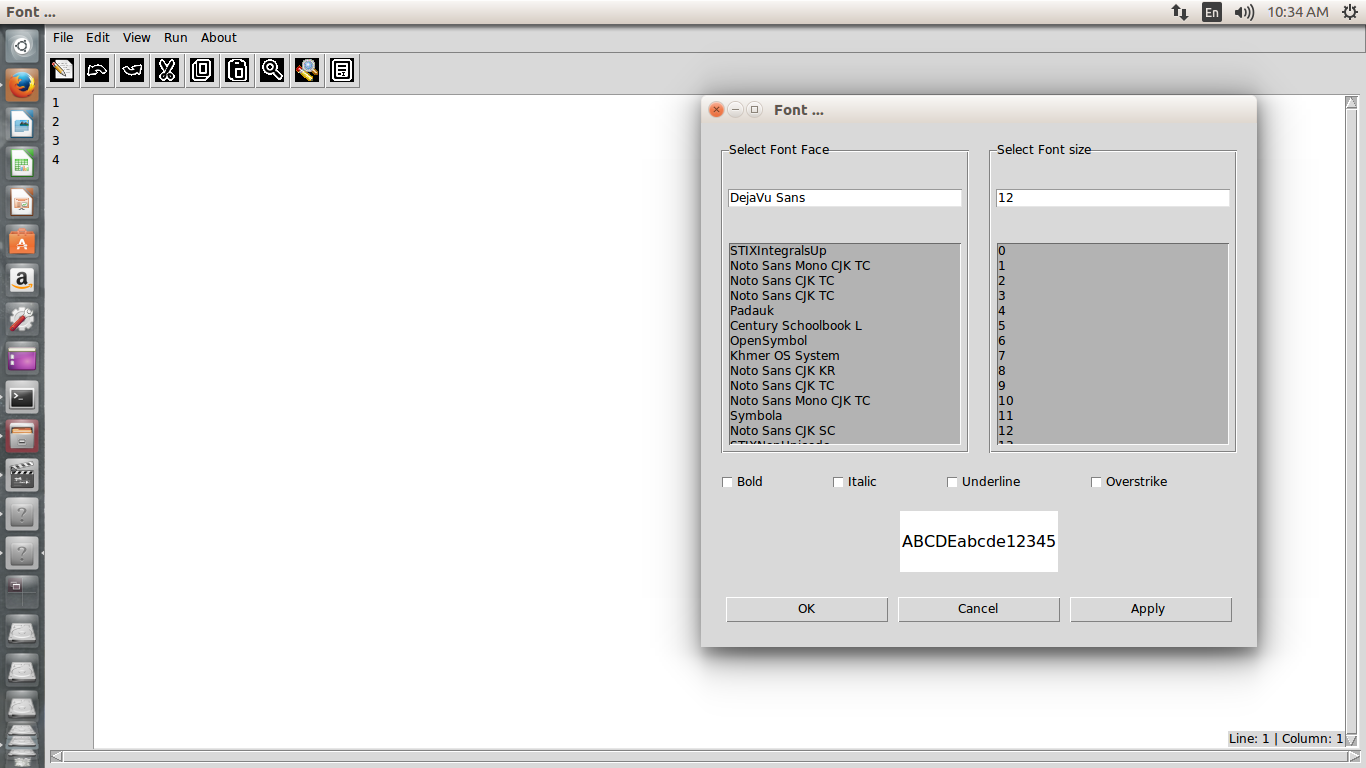The width and height of the screenshot is (1366, 768).
Task: Choose size 12 from the font size list
Action: click(x=1006, y=430)
